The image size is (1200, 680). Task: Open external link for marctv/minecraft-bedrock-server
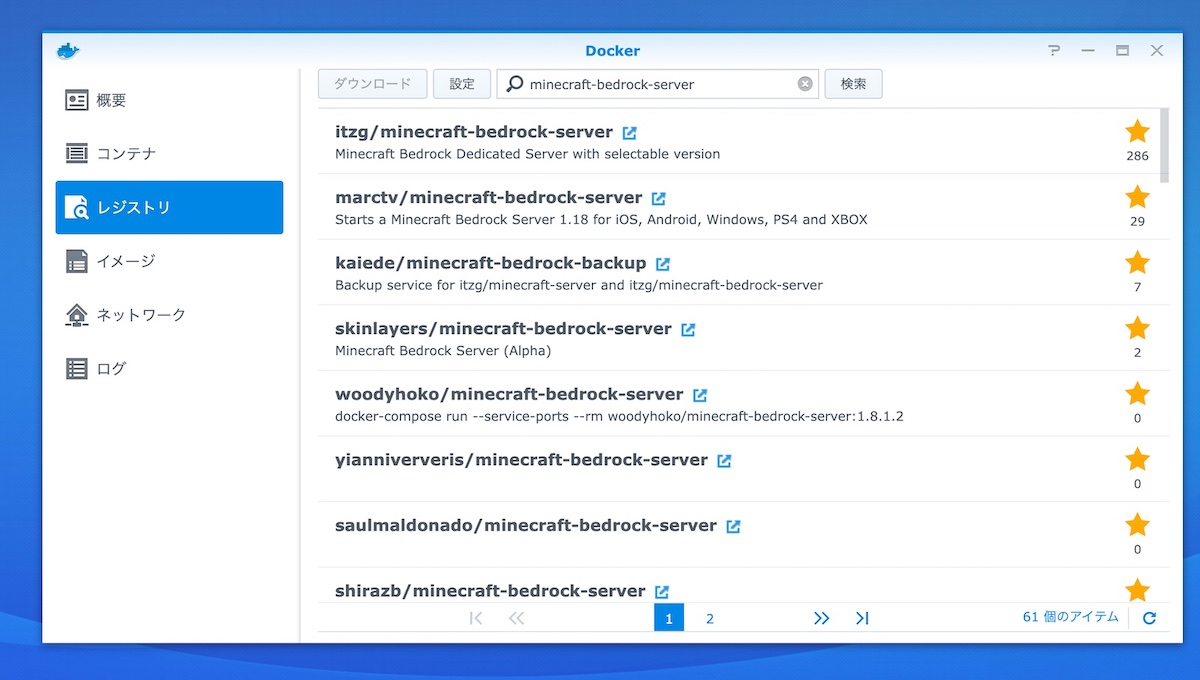pos(658,198)
